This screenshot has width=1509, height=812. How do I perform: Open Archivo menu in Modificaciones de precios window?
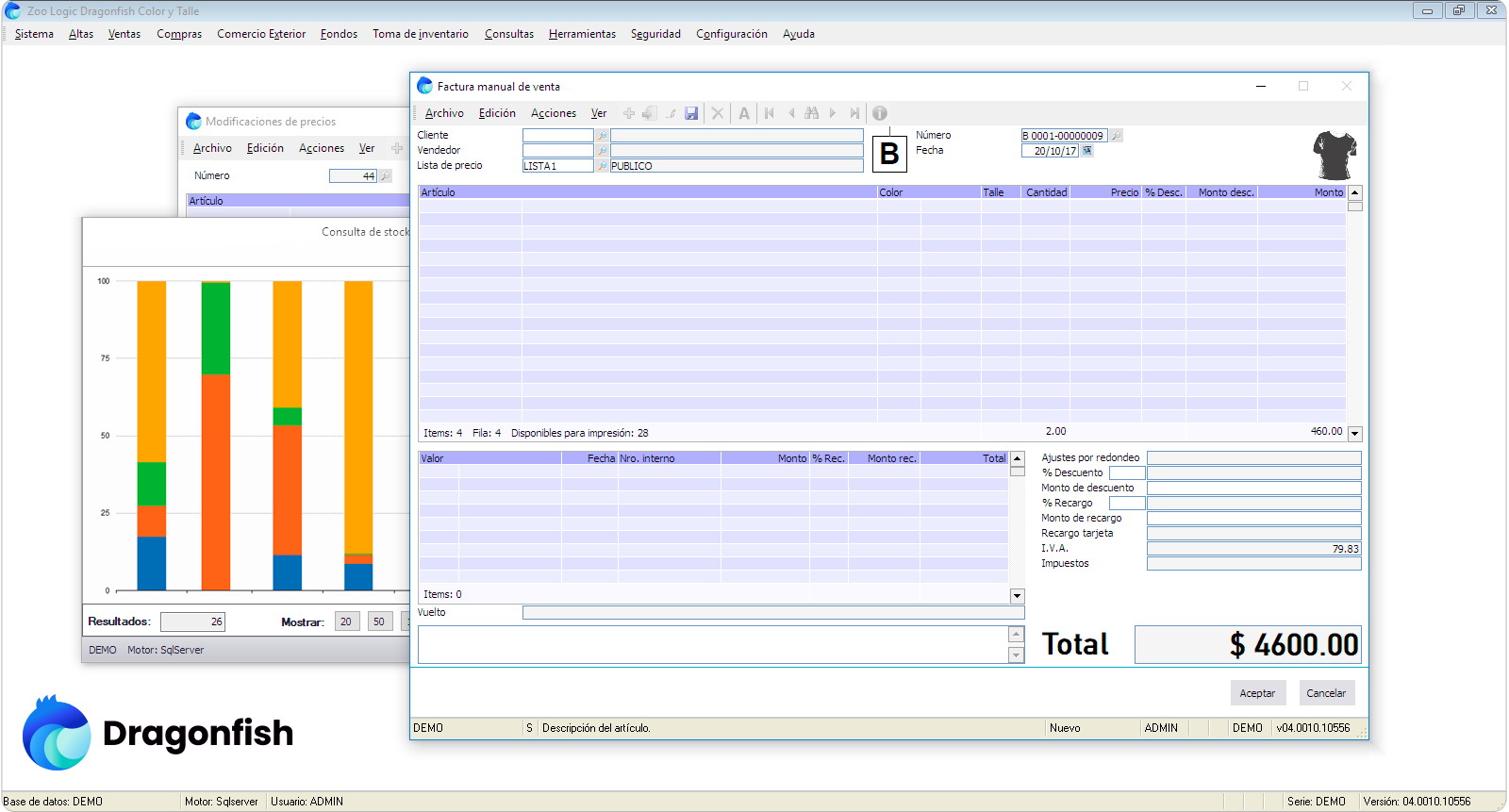coord(212,148)
